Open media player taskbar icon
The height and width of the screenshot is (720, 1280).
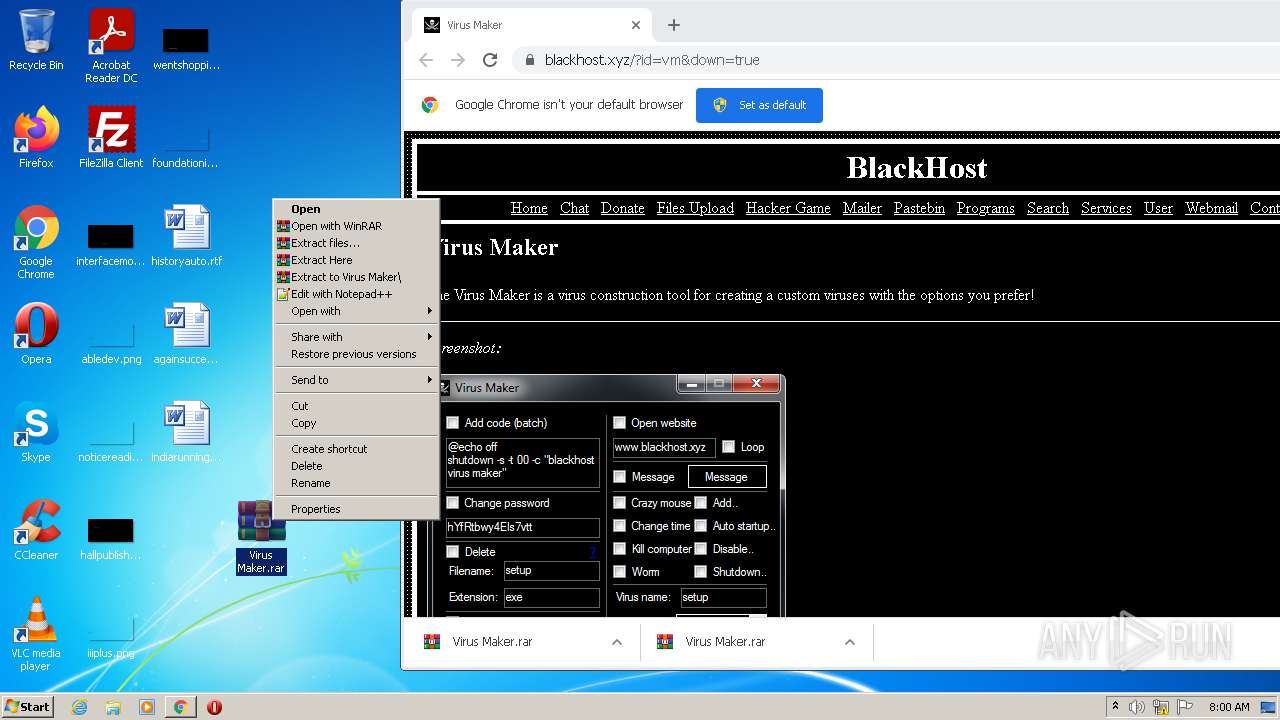tap(147, 707)
